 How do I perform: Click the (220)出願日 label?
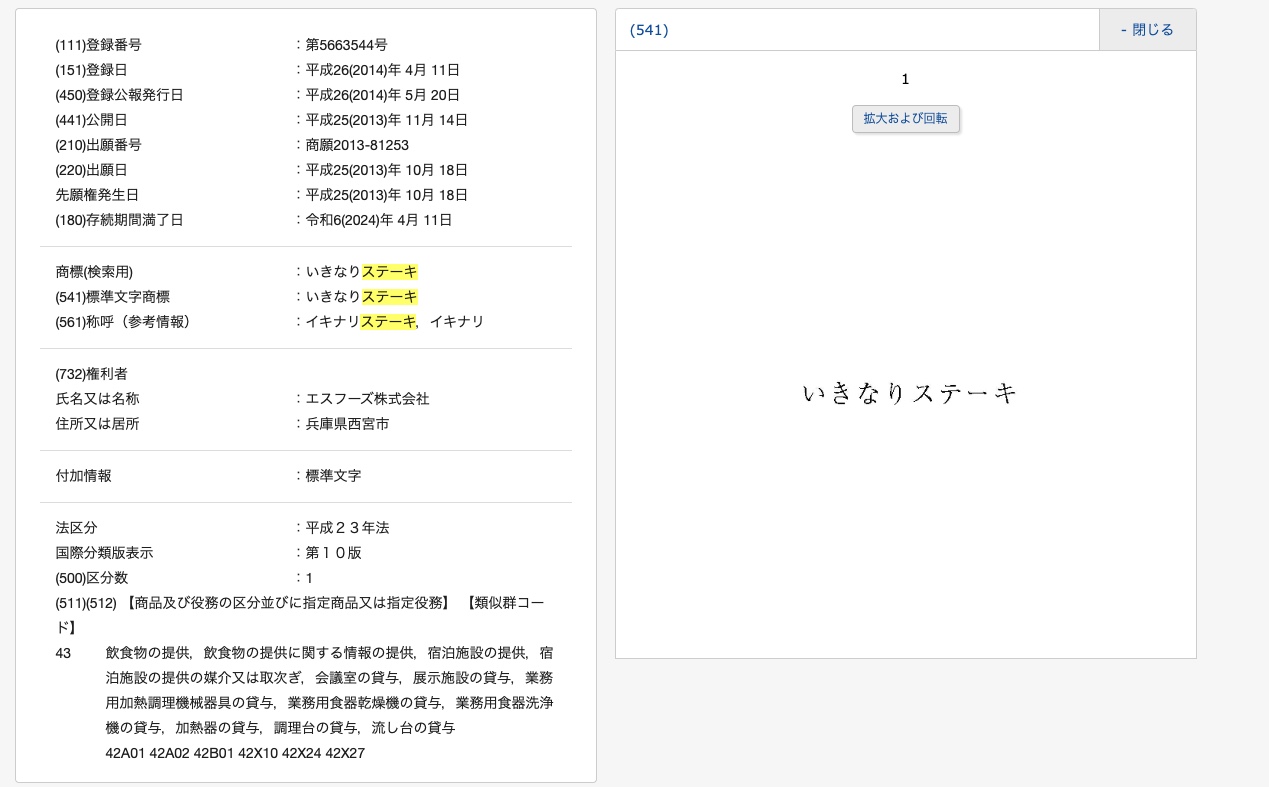pos(91,170)
